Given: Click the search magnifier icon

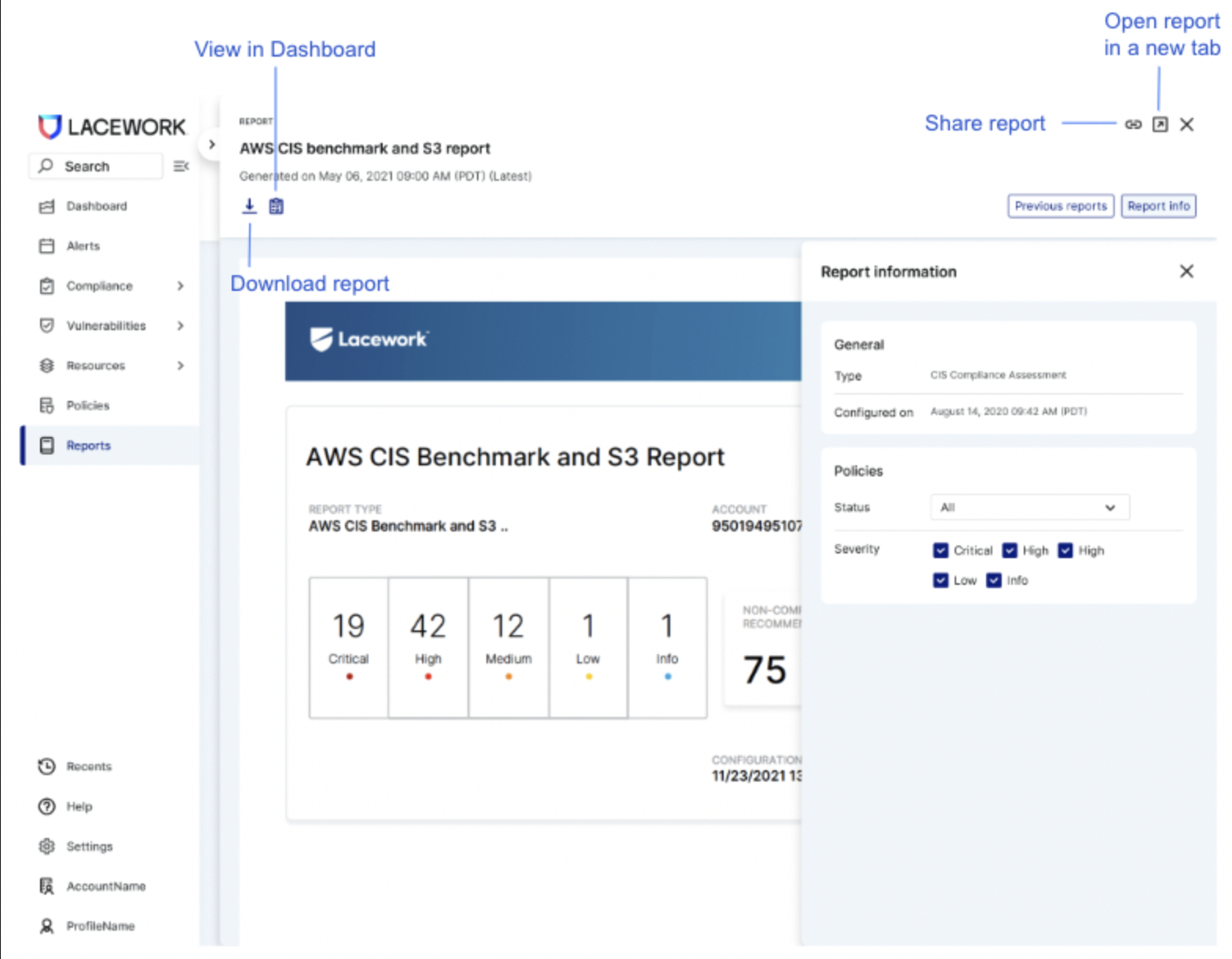Looking at the screenshot, I should click(x=46, y=166).
